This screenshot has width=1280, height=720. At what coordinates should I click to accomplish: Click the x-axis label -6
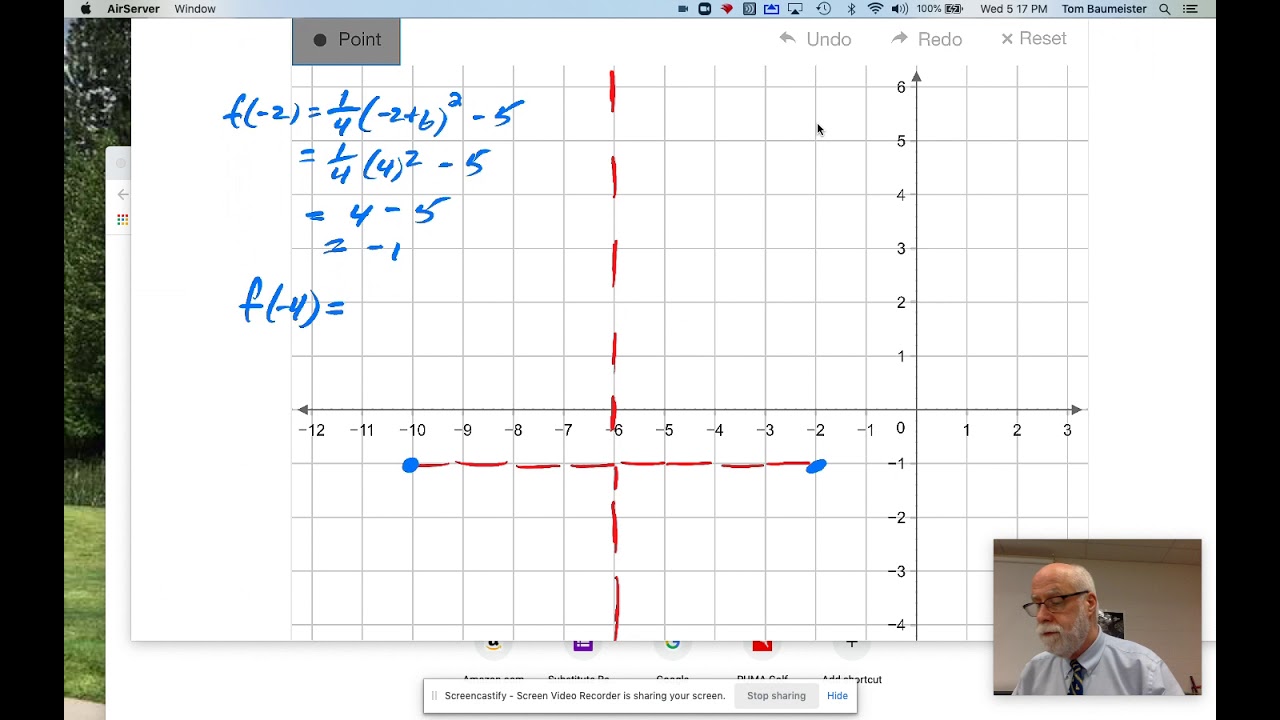click(617, 430)
